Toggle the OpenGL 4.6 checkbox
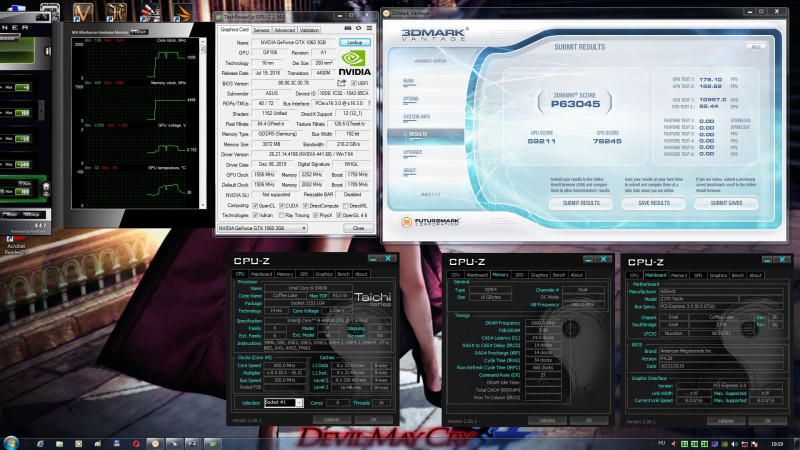 (x=339, y=215)
